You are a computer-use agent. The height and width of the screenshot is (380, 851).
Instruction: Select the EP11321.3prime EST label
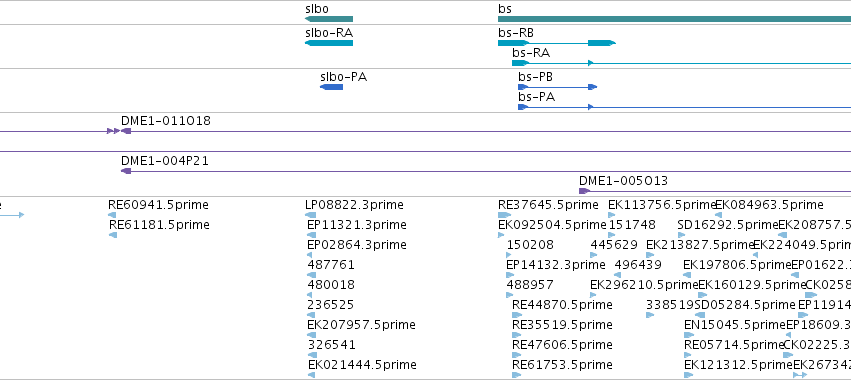(357, 225)
